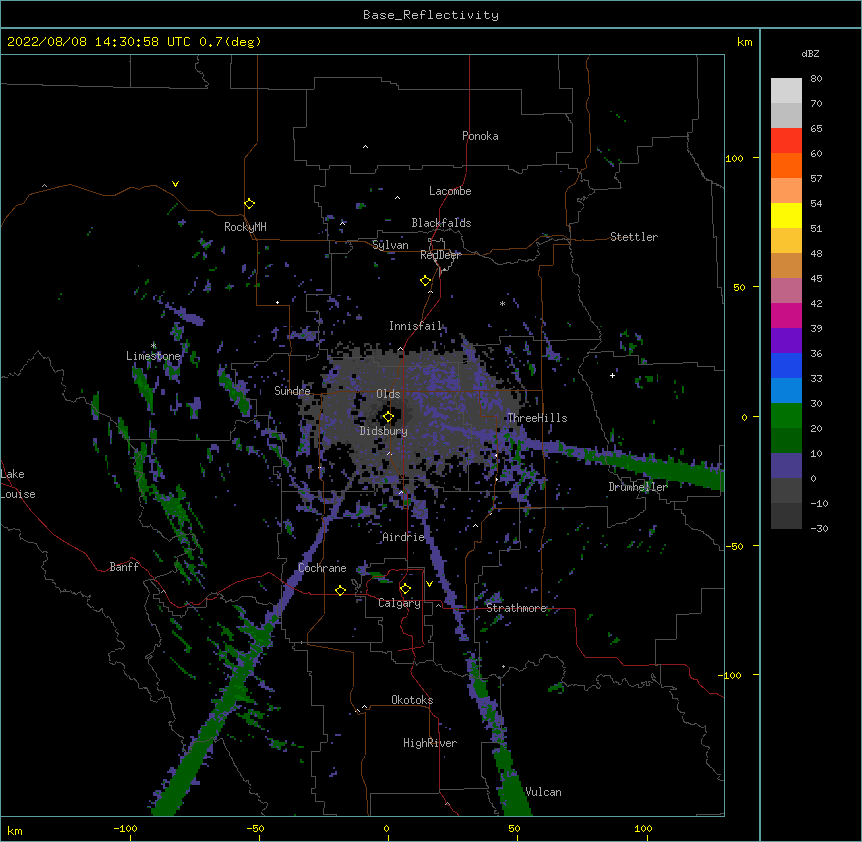Viewport: 862px width, 842px height.
Task: Click the yellow diamond marker above Calgary label
Action: point(405,589)
